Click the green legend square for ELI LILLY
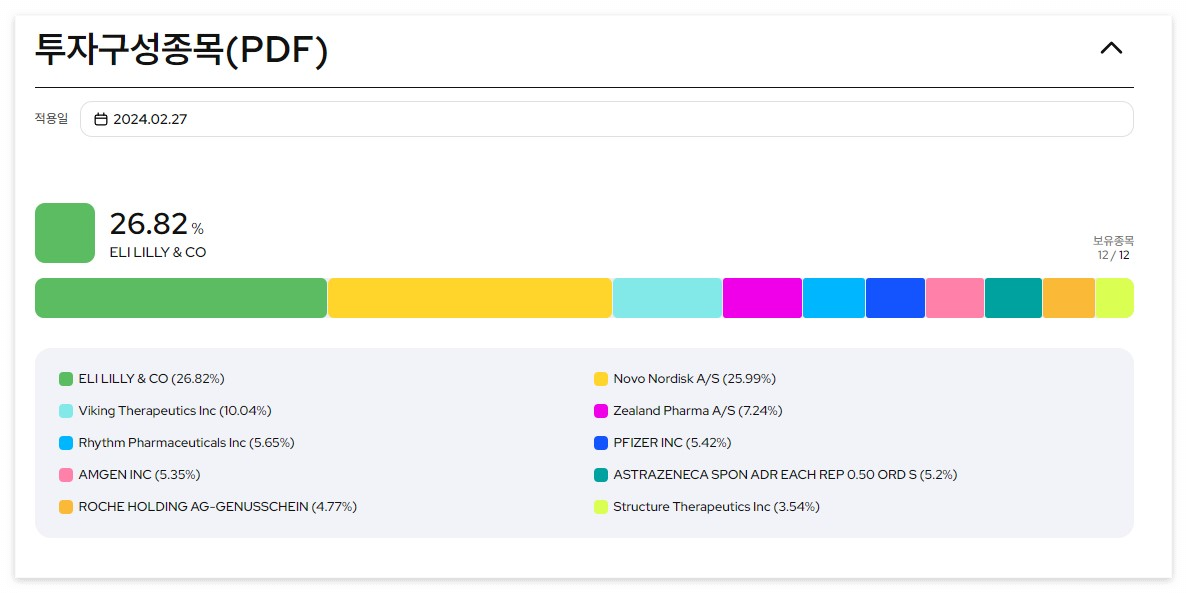 pos(66,379)
